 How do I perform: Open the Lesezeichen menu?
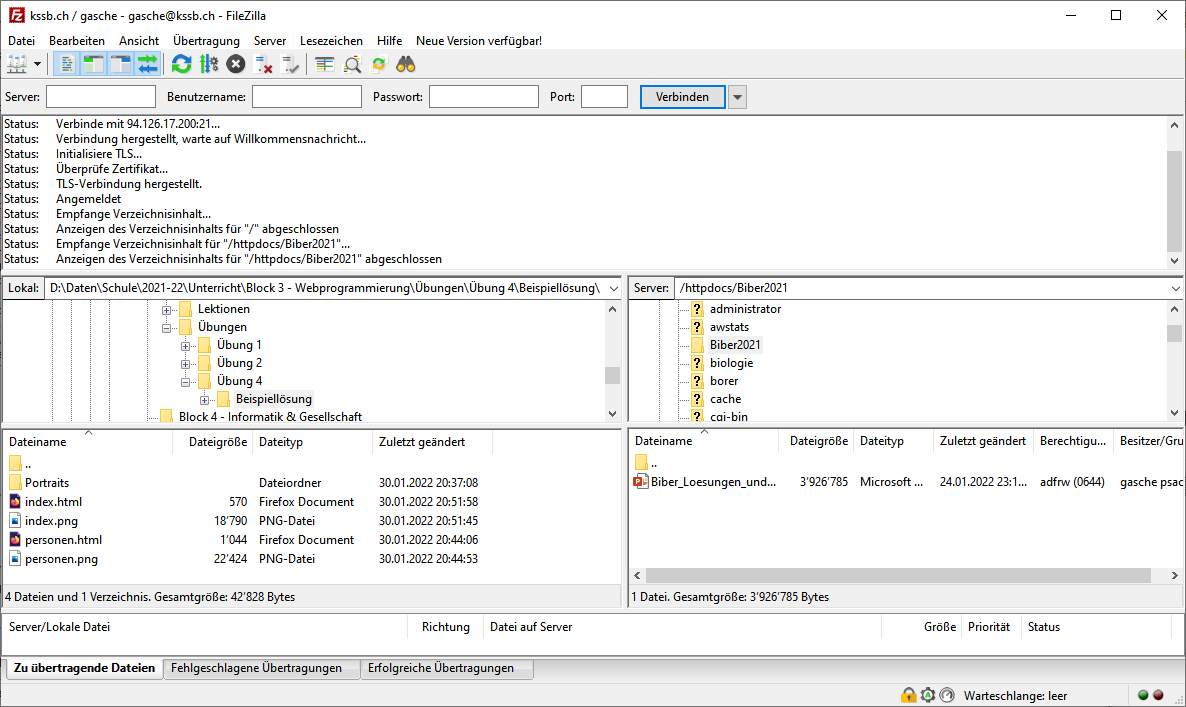(331, 41)
